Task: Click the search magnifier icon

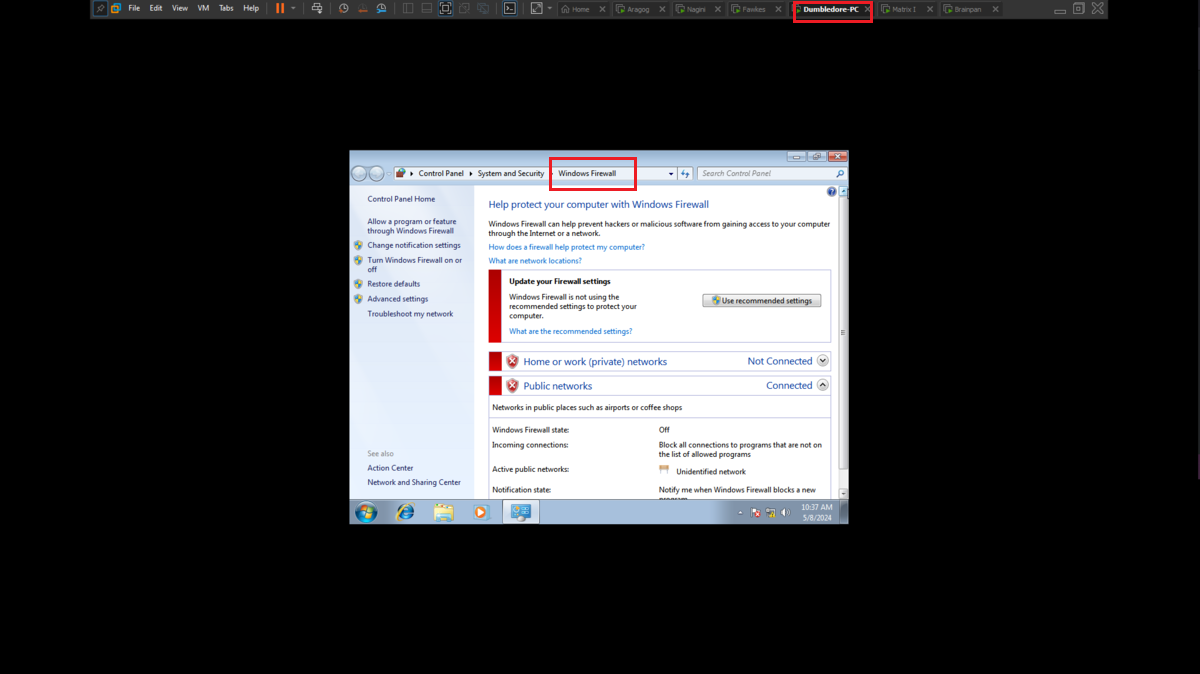Action: point(839,173)
